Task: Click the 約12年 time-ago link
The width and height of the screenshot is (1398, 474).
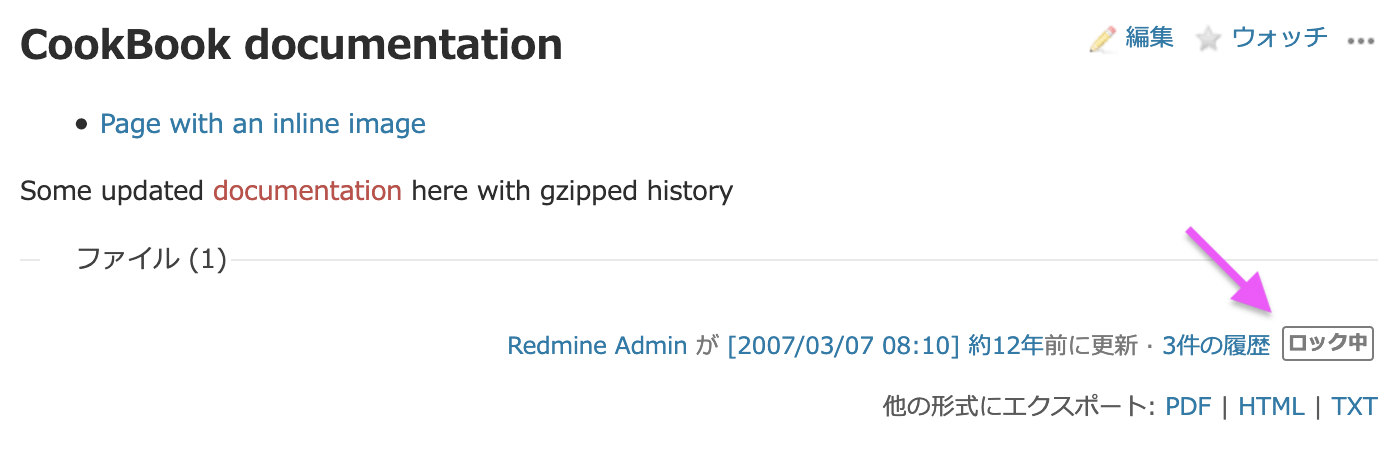Action: click(x=1005, y=346)
